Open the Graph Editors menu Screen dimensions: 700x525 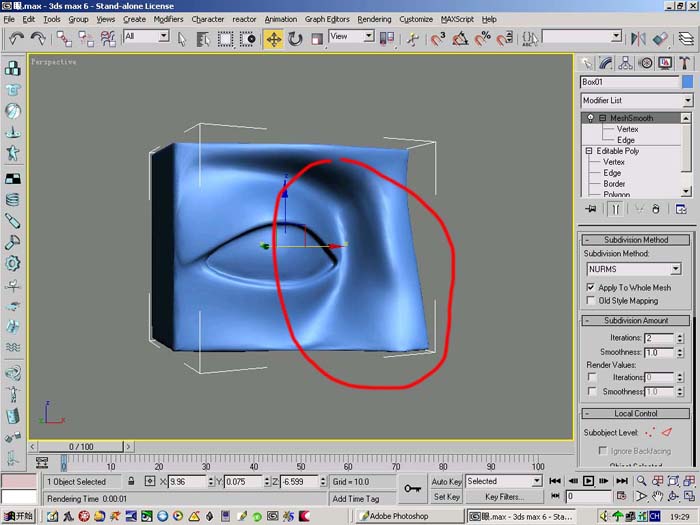click(327, 19)
